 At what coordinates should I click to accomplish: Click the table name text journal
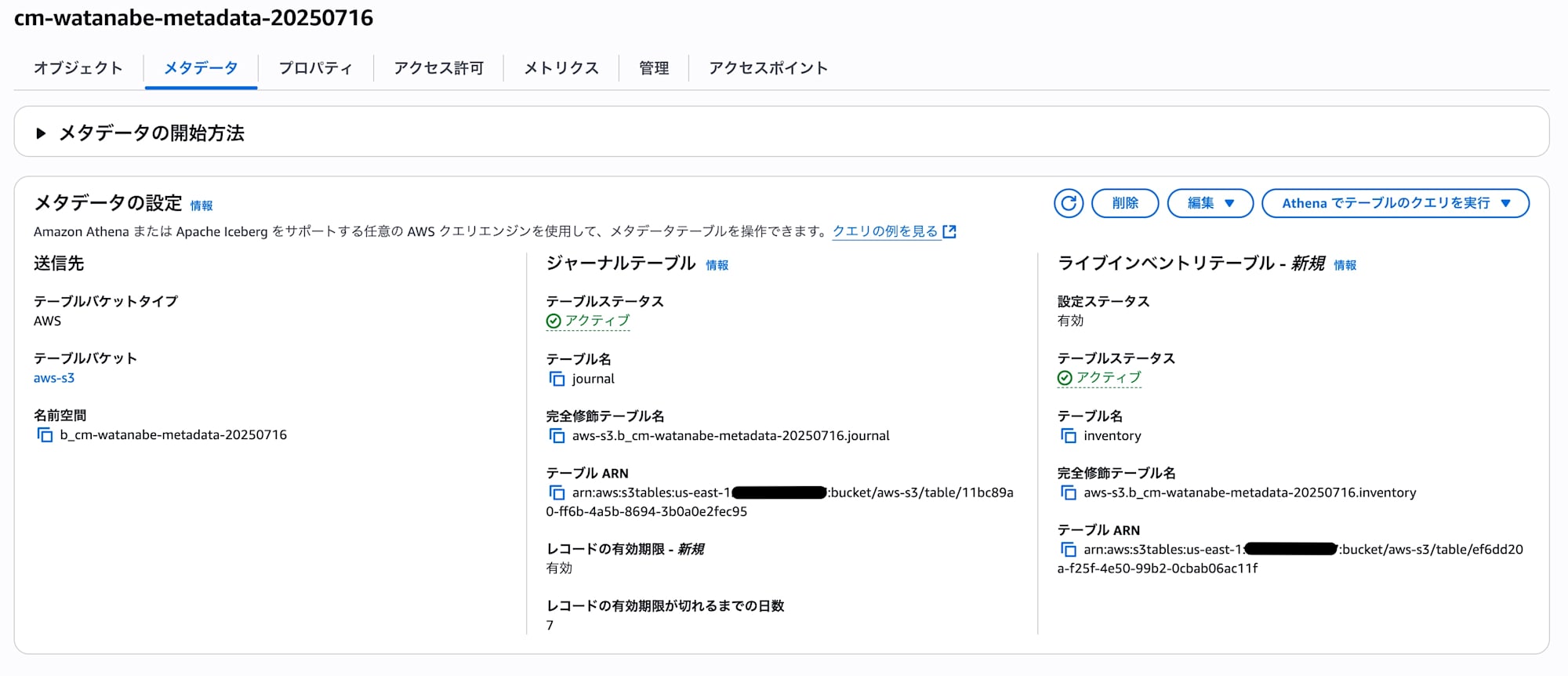593,380
